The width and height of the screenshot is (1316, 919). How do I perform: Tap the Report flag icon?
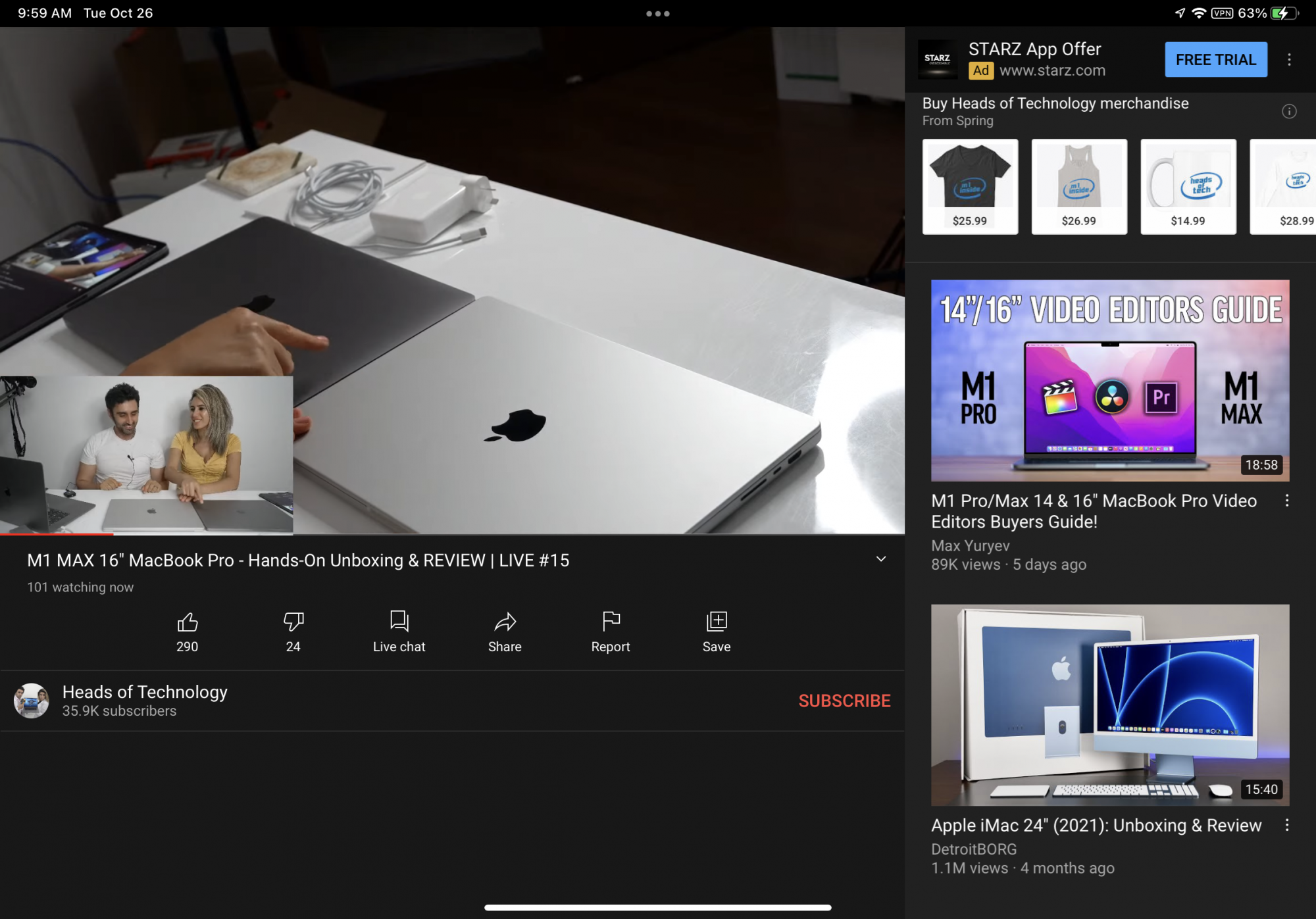[611, 622]
